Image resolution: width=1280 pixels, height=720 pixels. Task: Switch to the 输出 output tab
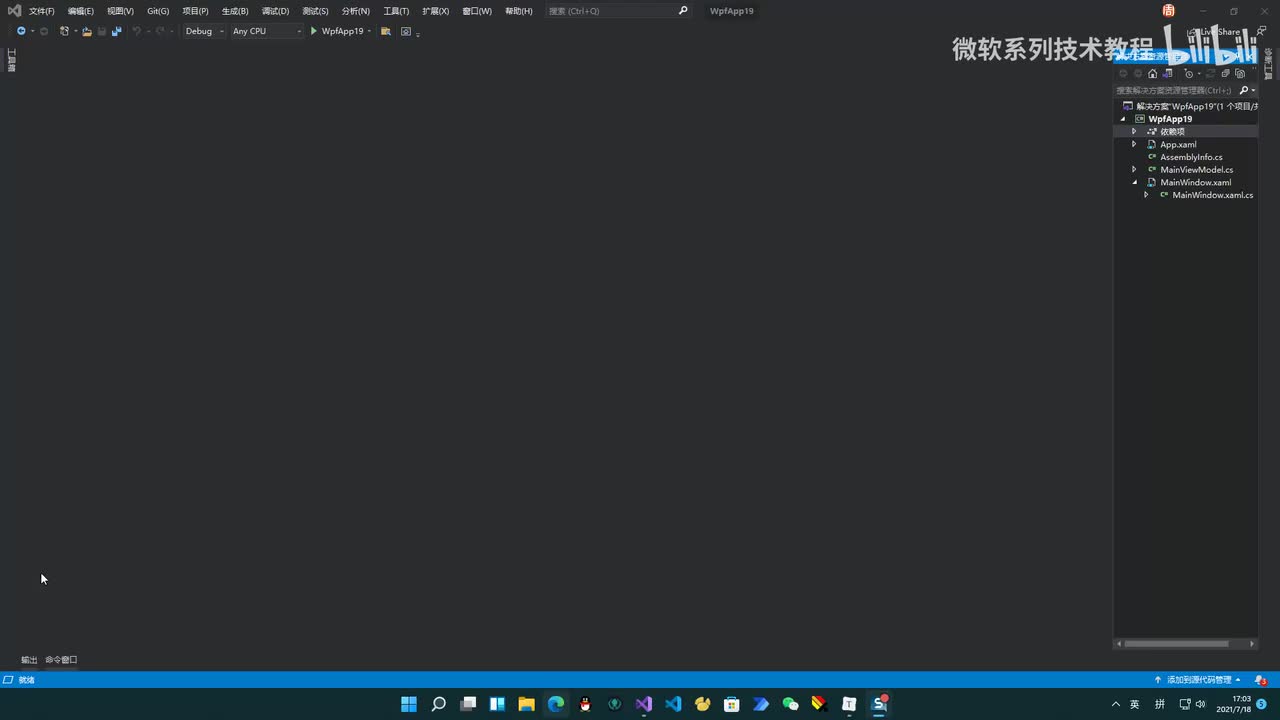click(x=29, y=660)
